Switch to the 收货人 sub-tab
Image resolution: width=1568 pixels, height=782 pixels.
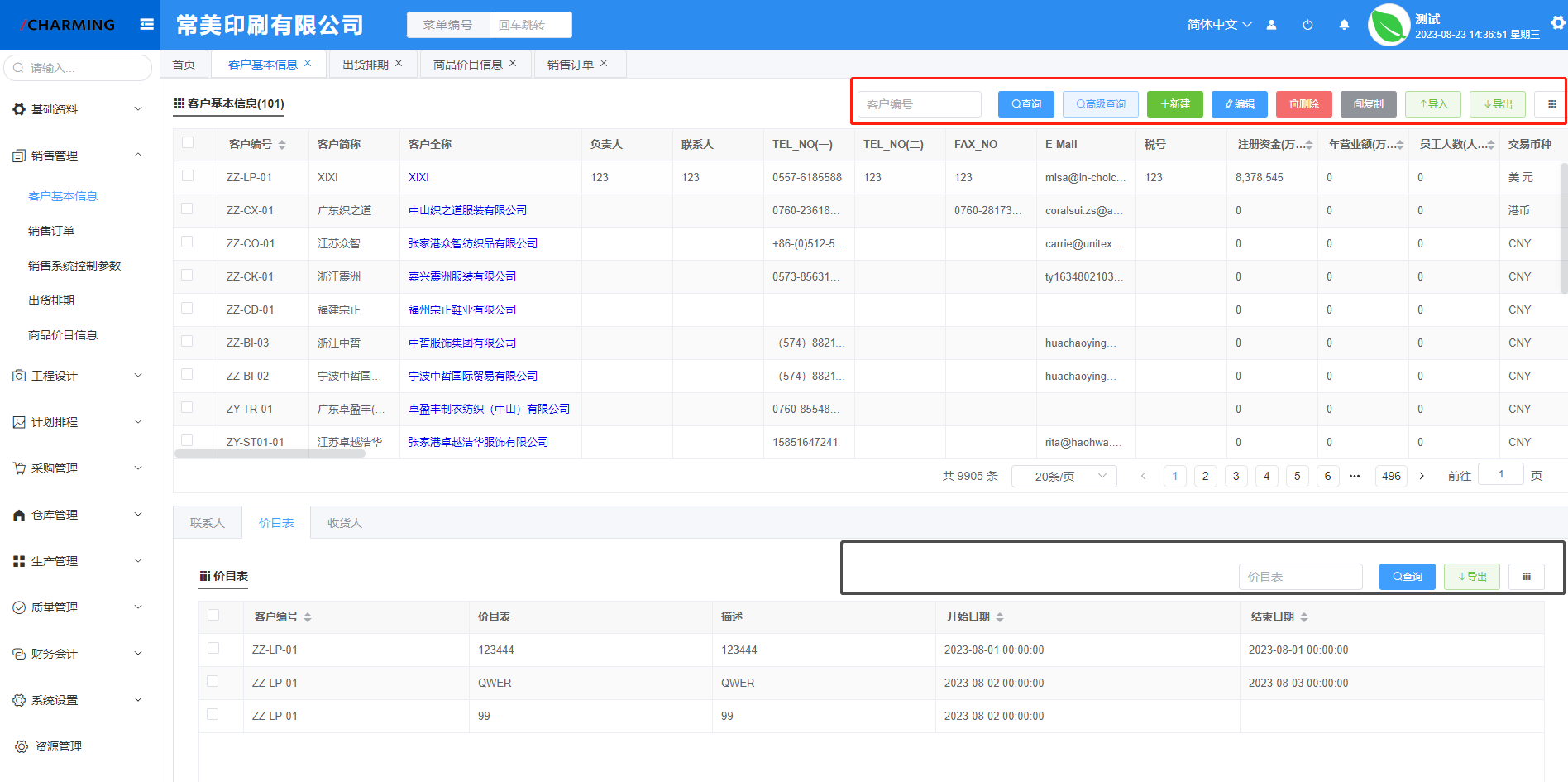[345, 523]
